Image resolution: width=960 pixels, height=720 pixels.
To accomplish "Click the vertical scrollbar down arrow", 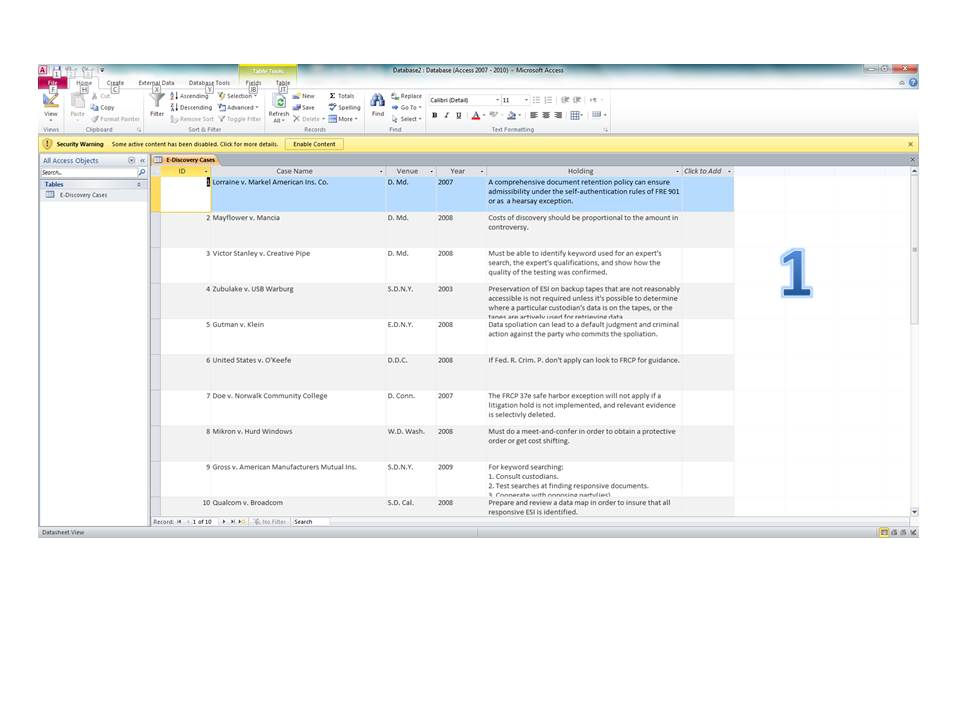I will click(915, 512).
